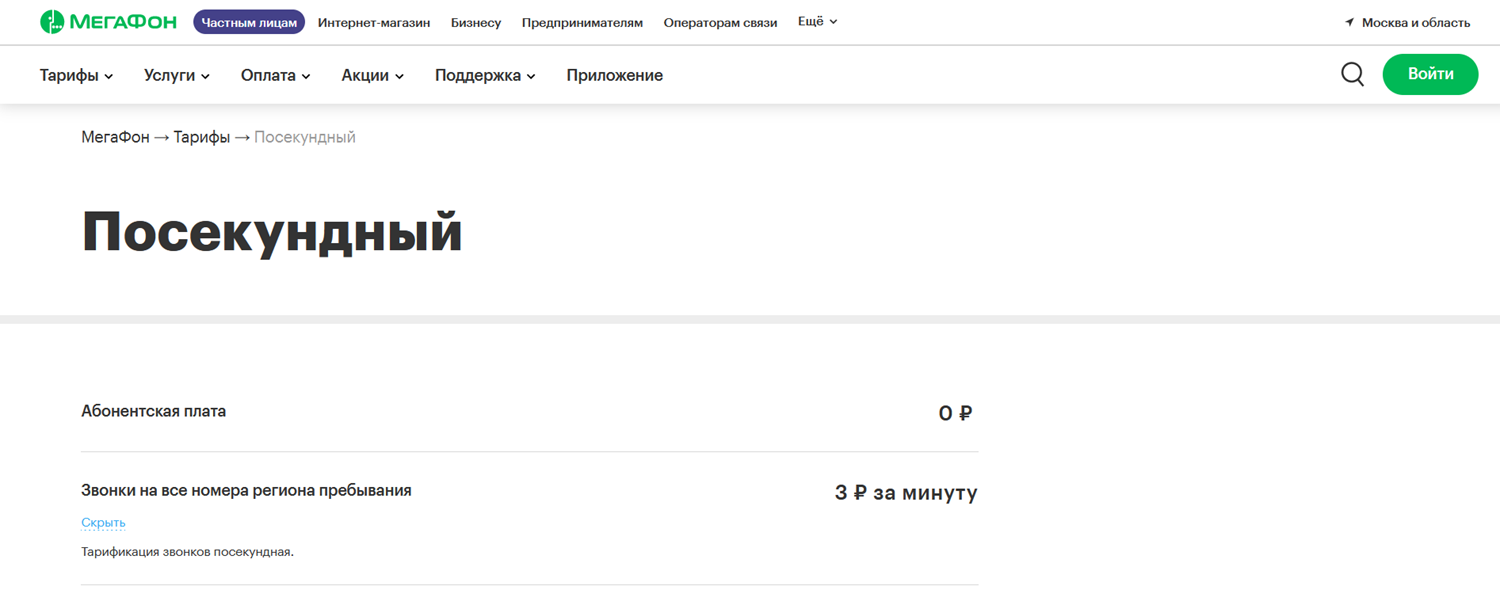
Task: Switch to the Бизнесу section
Action: point(476,22)
